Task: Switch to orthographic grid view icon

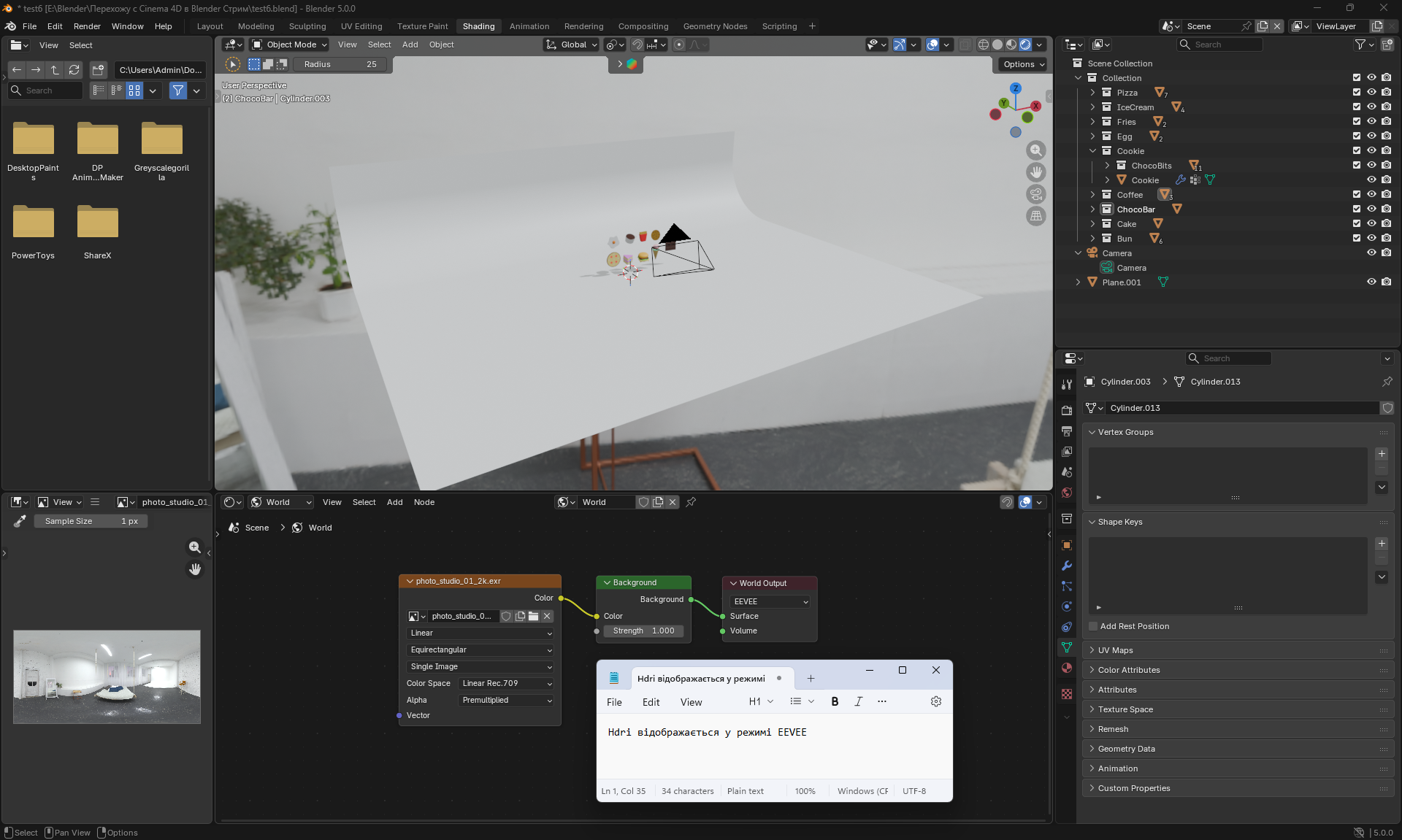Action: (1035, 216)
